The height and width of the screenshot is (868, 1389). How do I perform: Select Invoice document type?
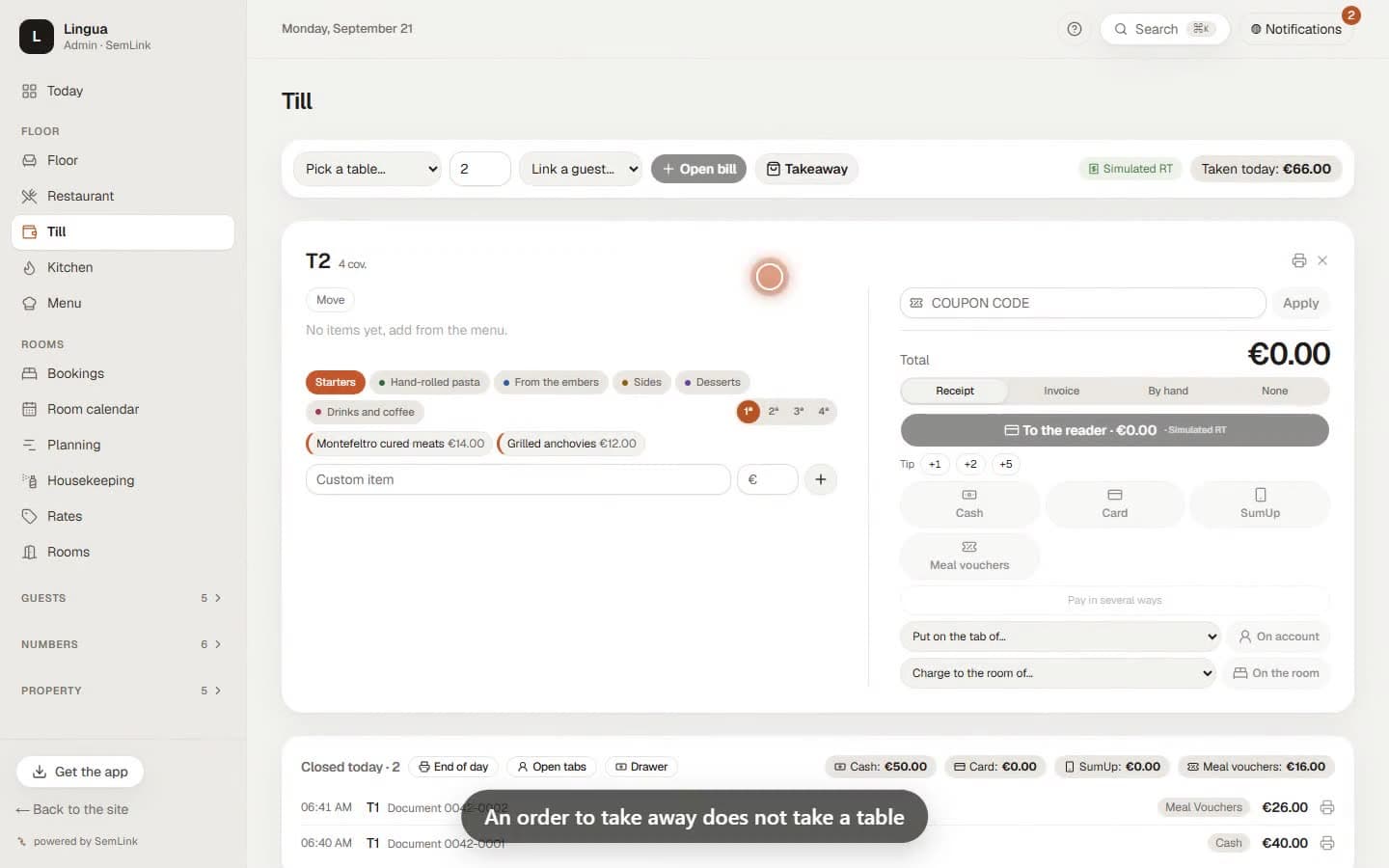(x=1061, y=391)
